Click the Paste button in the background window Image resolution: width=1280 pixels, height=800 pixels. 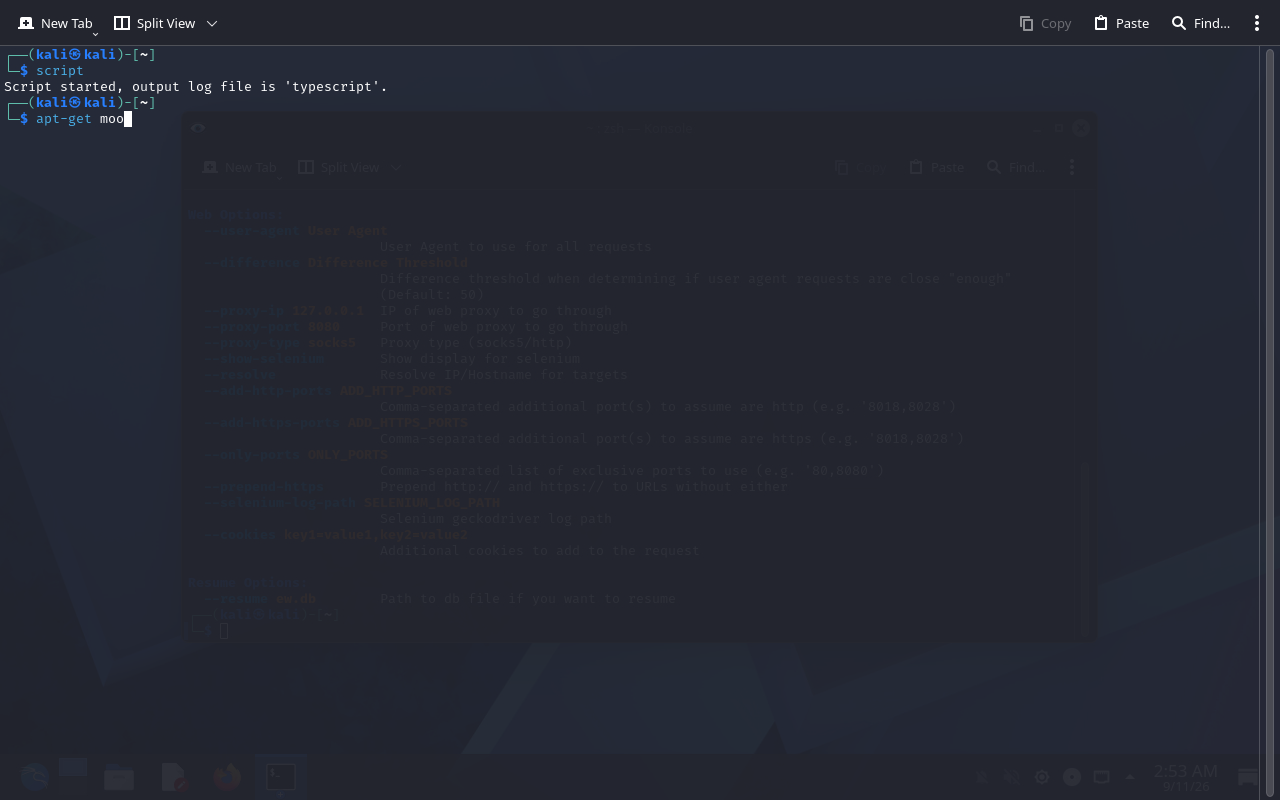tap(937, 167)
